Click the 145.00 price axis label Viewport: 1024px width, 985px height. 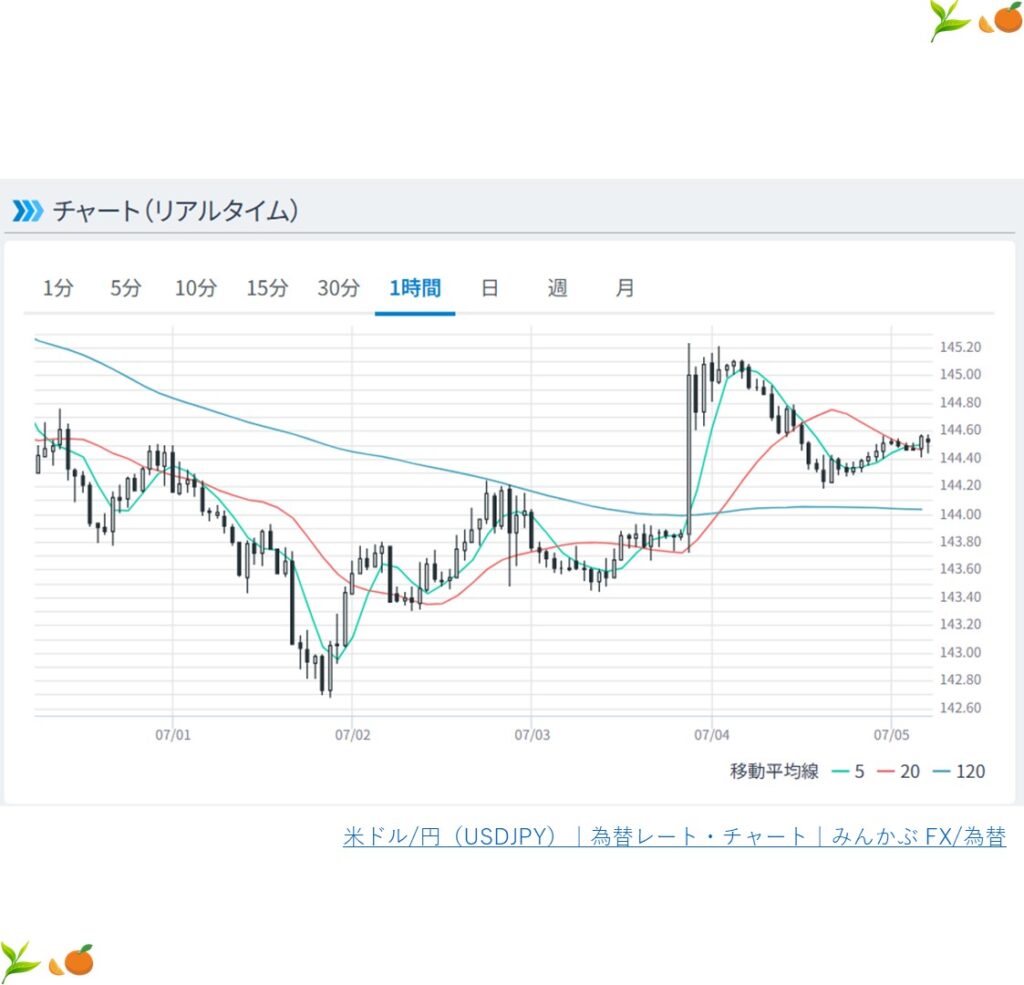click(x=960, y=375)
